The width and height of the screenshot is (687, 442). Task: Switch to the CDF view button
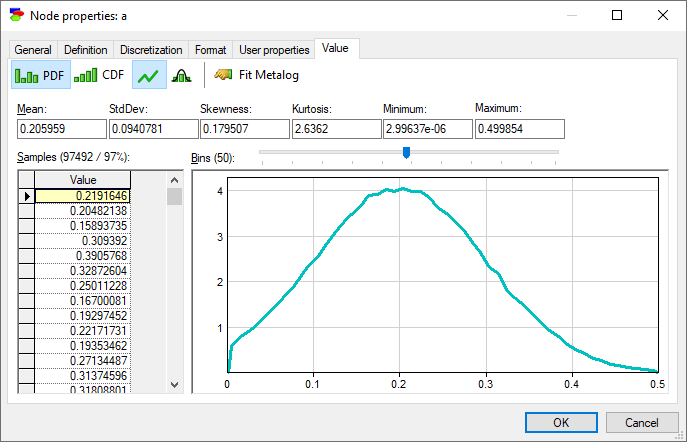[99, 75]
